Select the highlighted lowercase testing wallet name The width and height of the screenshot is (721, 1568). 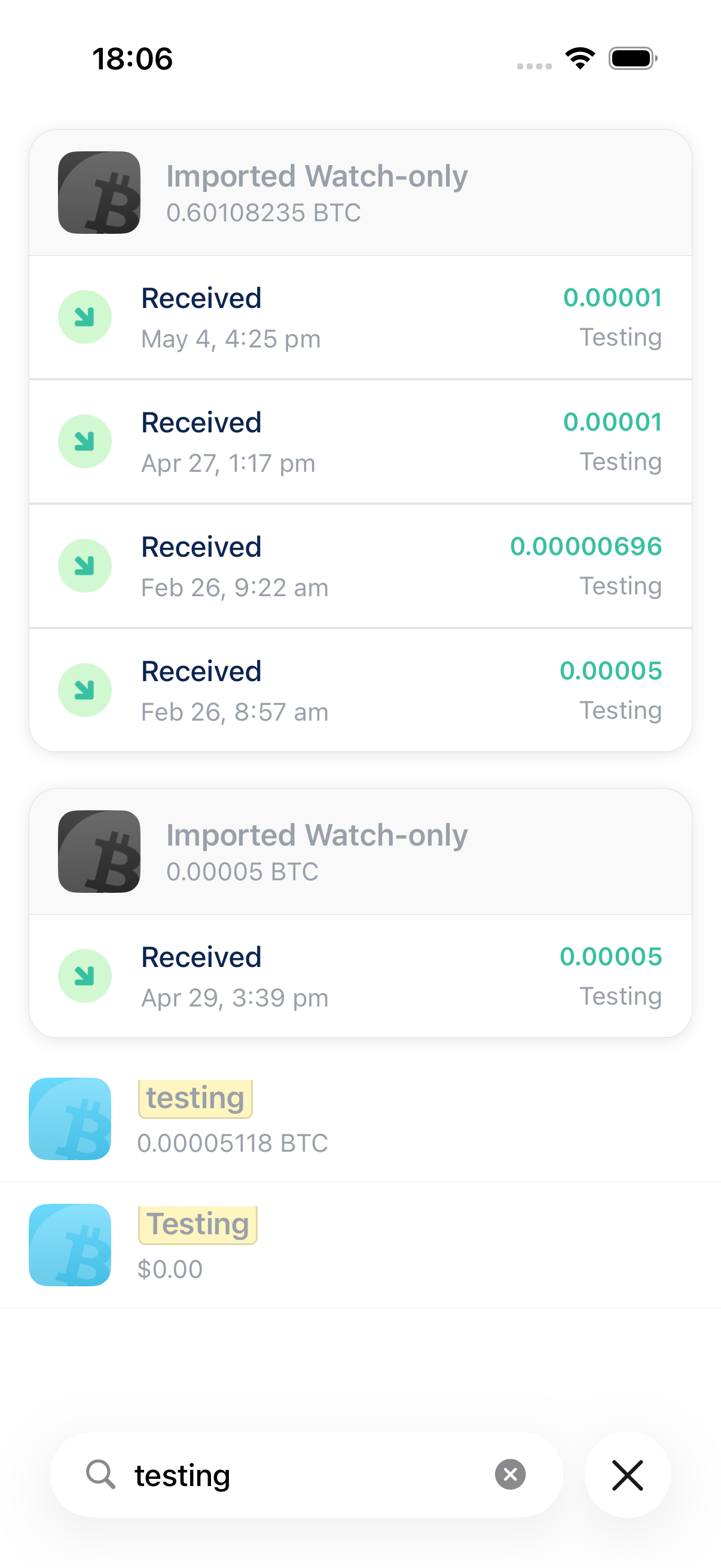(x=195, y=1099)
